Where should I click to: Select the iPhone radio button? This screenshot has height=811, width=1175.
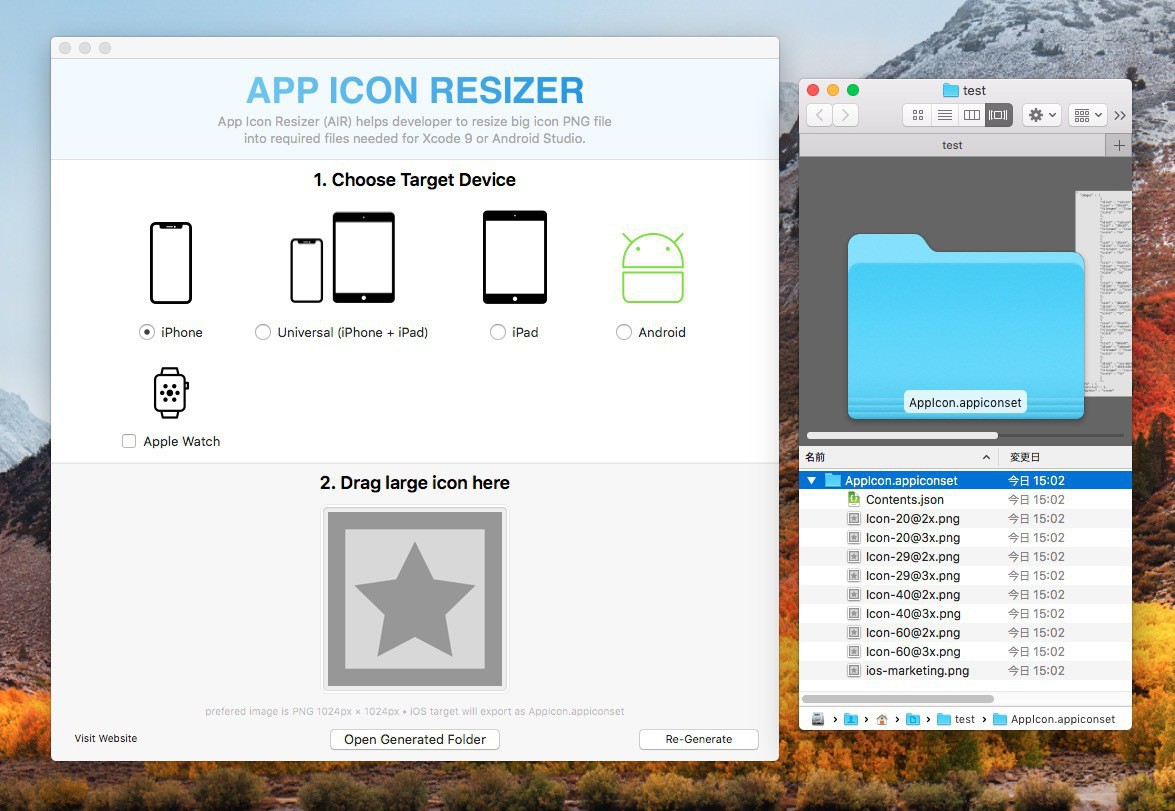coord(147,332)
